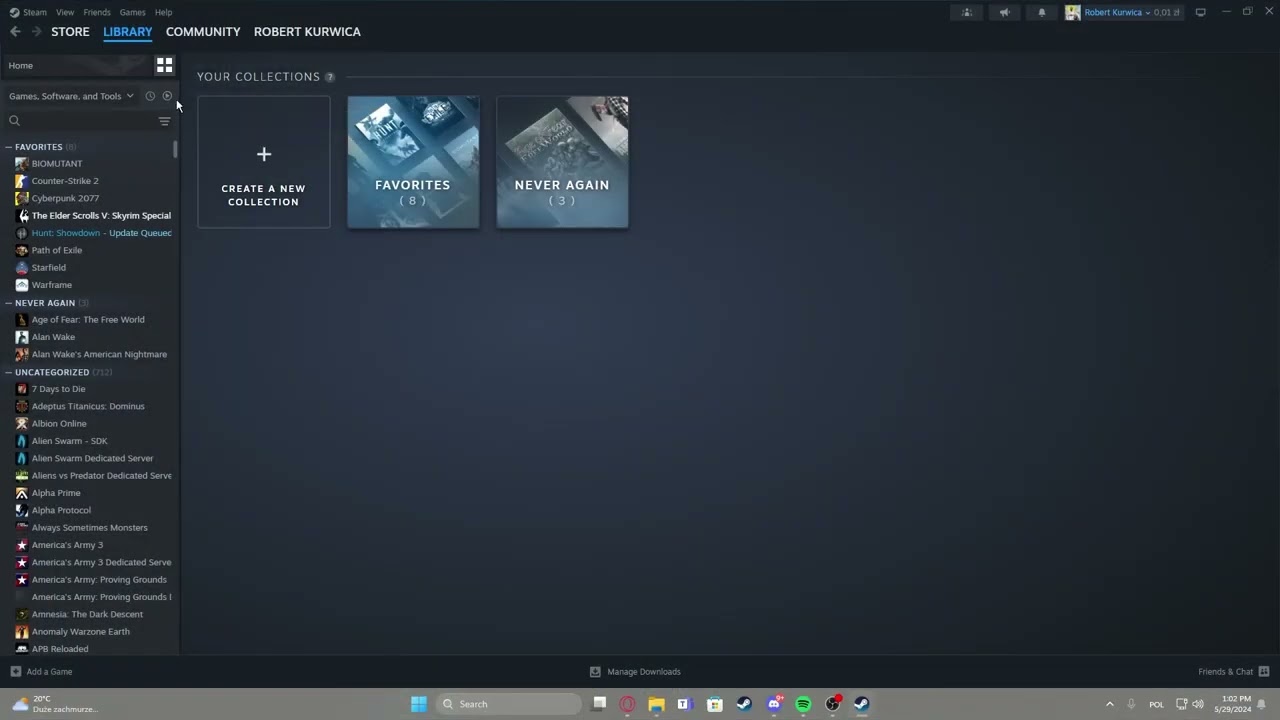This screenshot has height=720, width=1280.
Task: Select The Elder Scrolls V: Skyrim Special
Action: coord(101,216)
